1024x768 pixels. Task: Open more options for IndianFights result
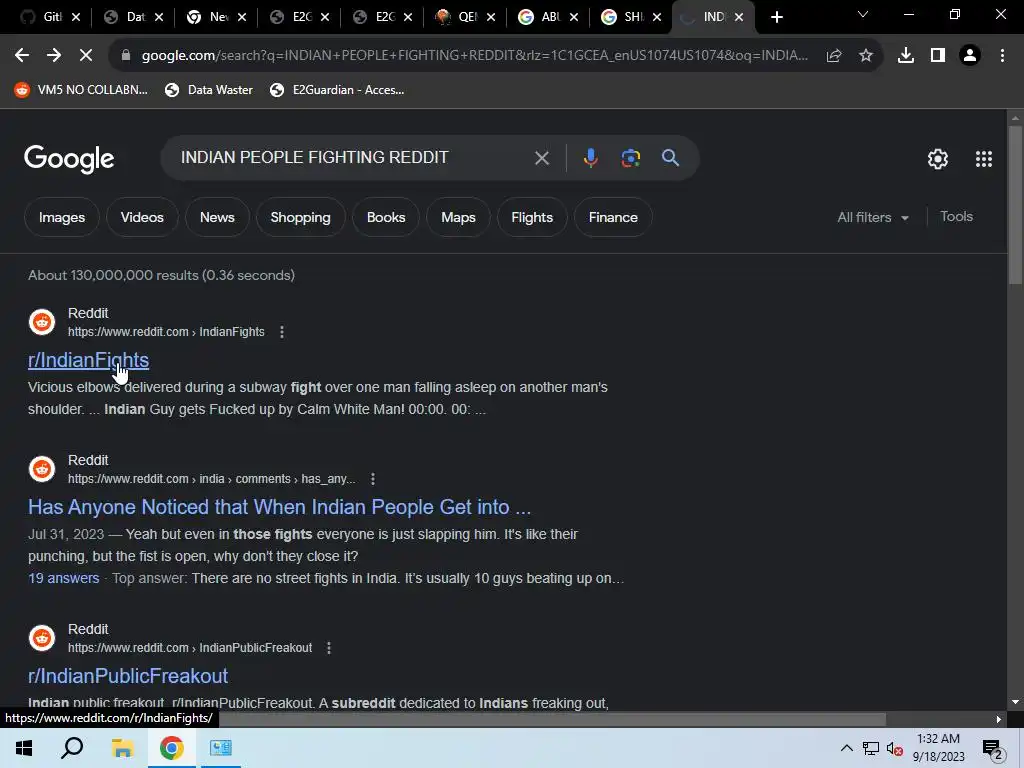pyautogui.click(x=282, y=332)
